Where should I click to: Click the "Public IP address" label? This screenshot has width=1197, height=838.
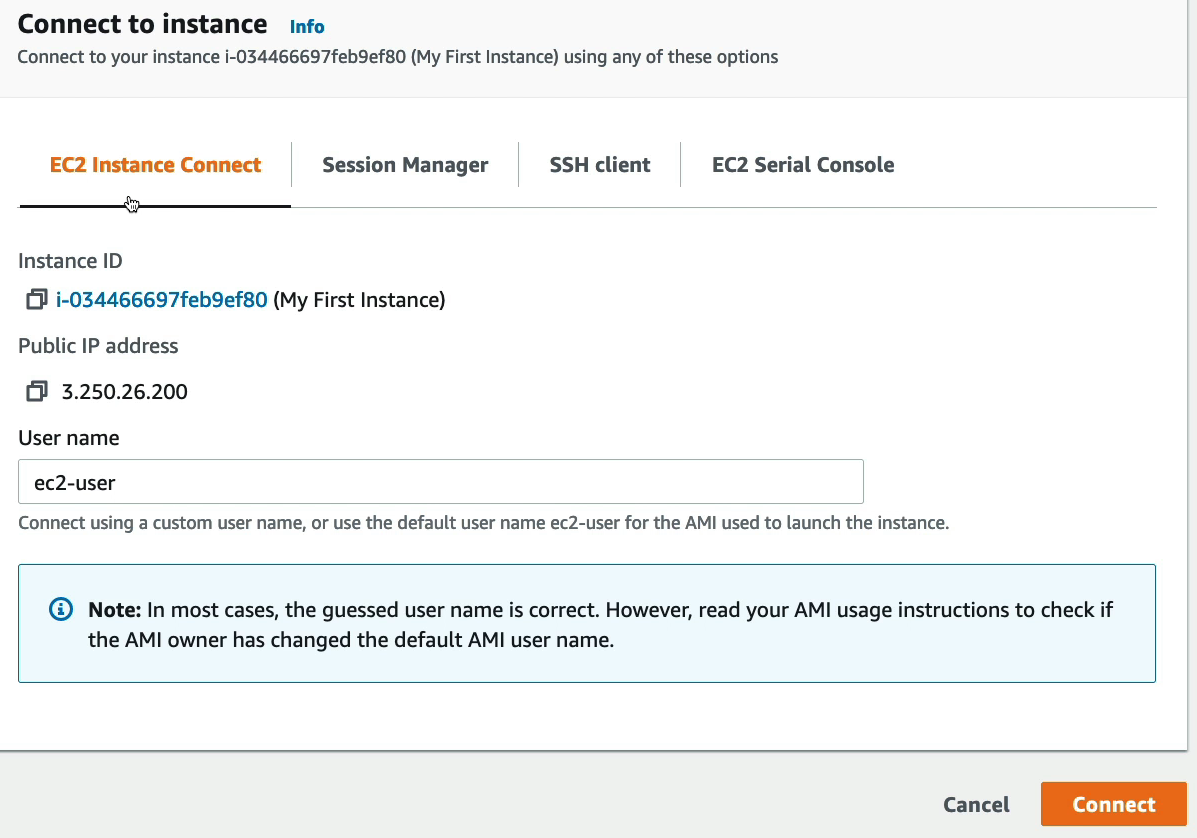98,346
